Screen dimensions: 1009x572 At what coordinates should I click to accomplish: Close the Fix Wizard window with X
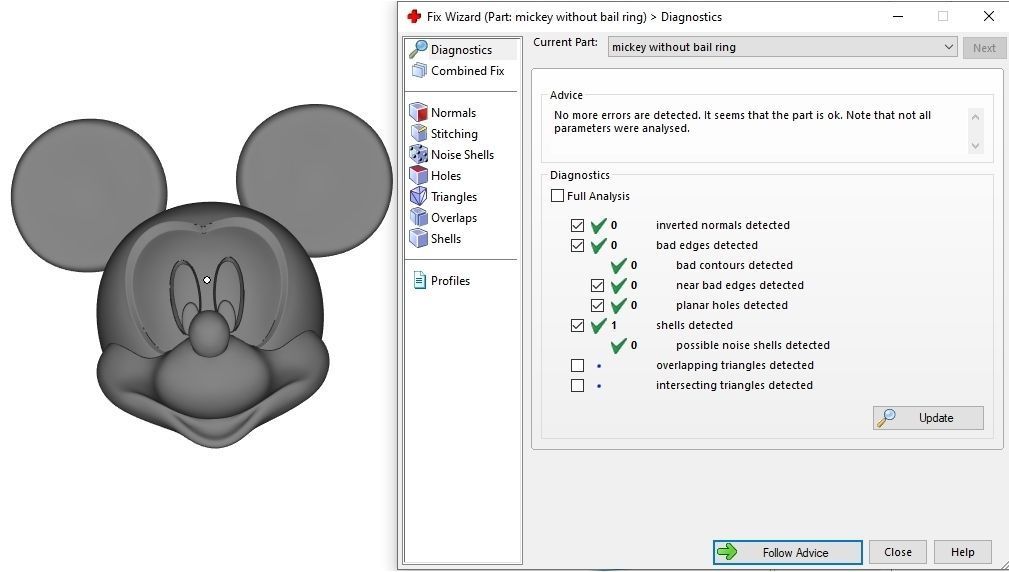(989, 16)
